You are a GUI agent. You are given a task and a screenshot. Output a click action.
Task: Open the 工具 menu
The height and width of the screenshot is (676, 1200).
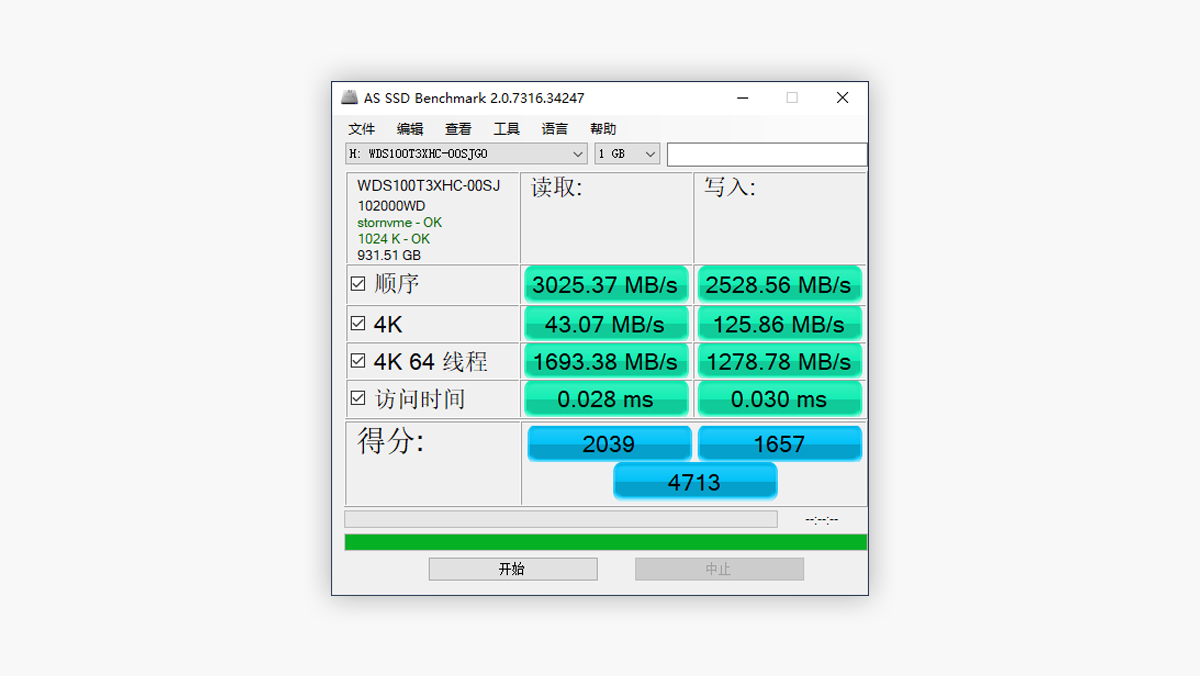click(506, 129)
